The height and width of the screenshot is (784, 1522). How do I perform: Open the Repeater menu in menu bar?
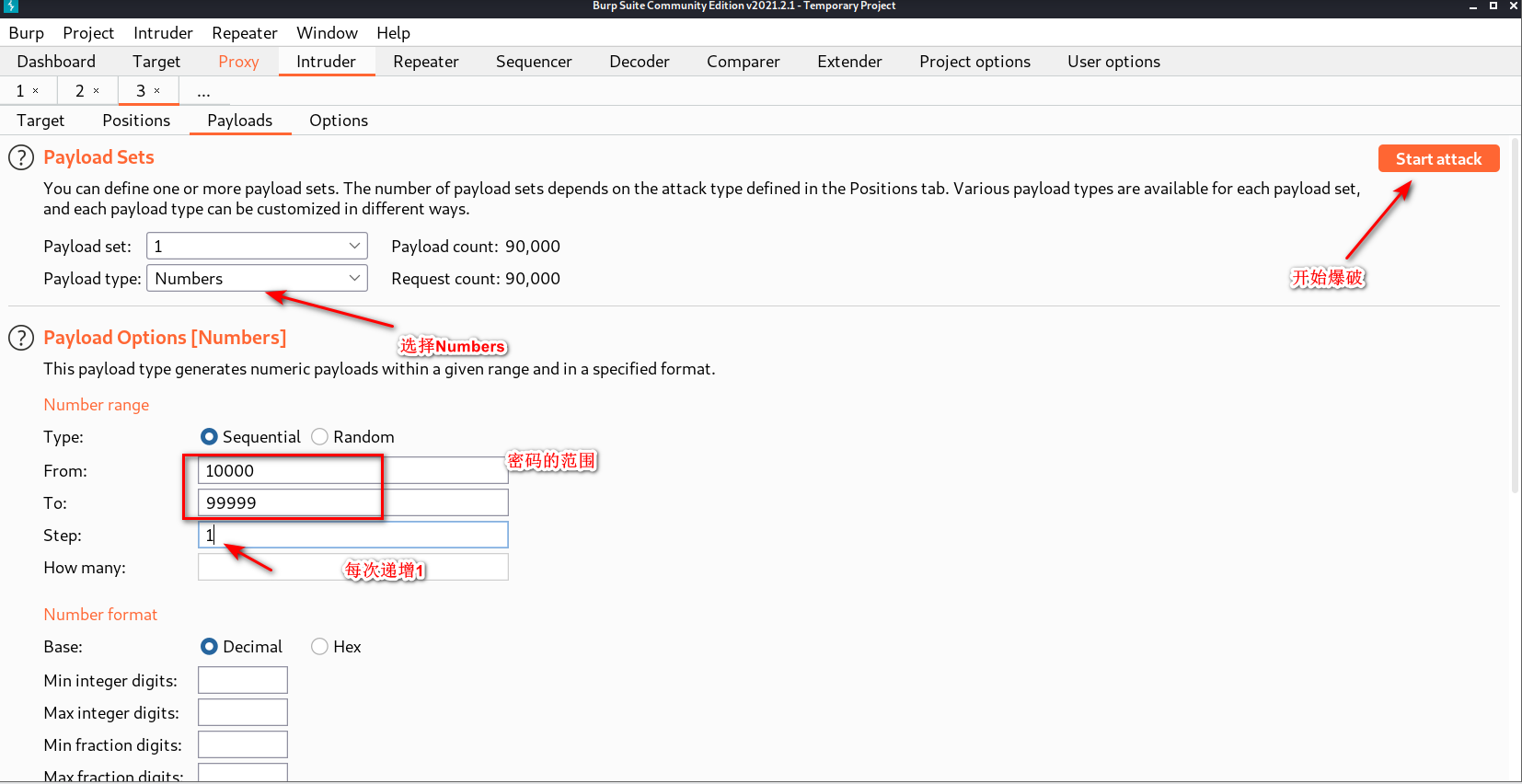point(244,33)
